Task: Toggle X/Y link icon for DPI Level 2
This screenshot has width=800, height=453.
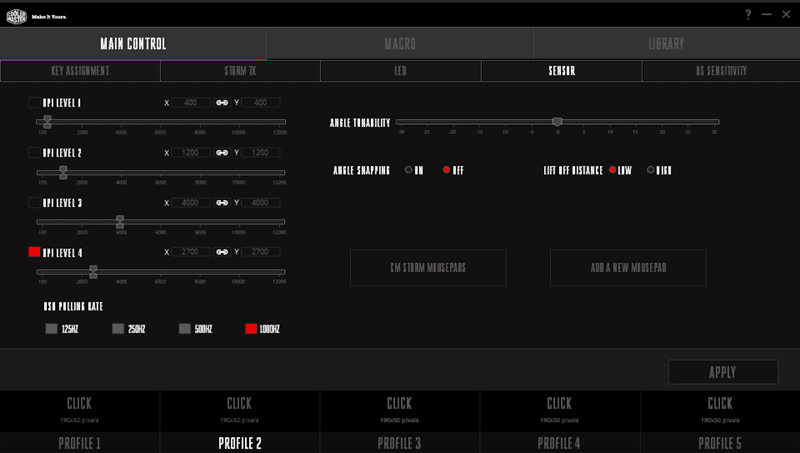Action: coord(222,152)
